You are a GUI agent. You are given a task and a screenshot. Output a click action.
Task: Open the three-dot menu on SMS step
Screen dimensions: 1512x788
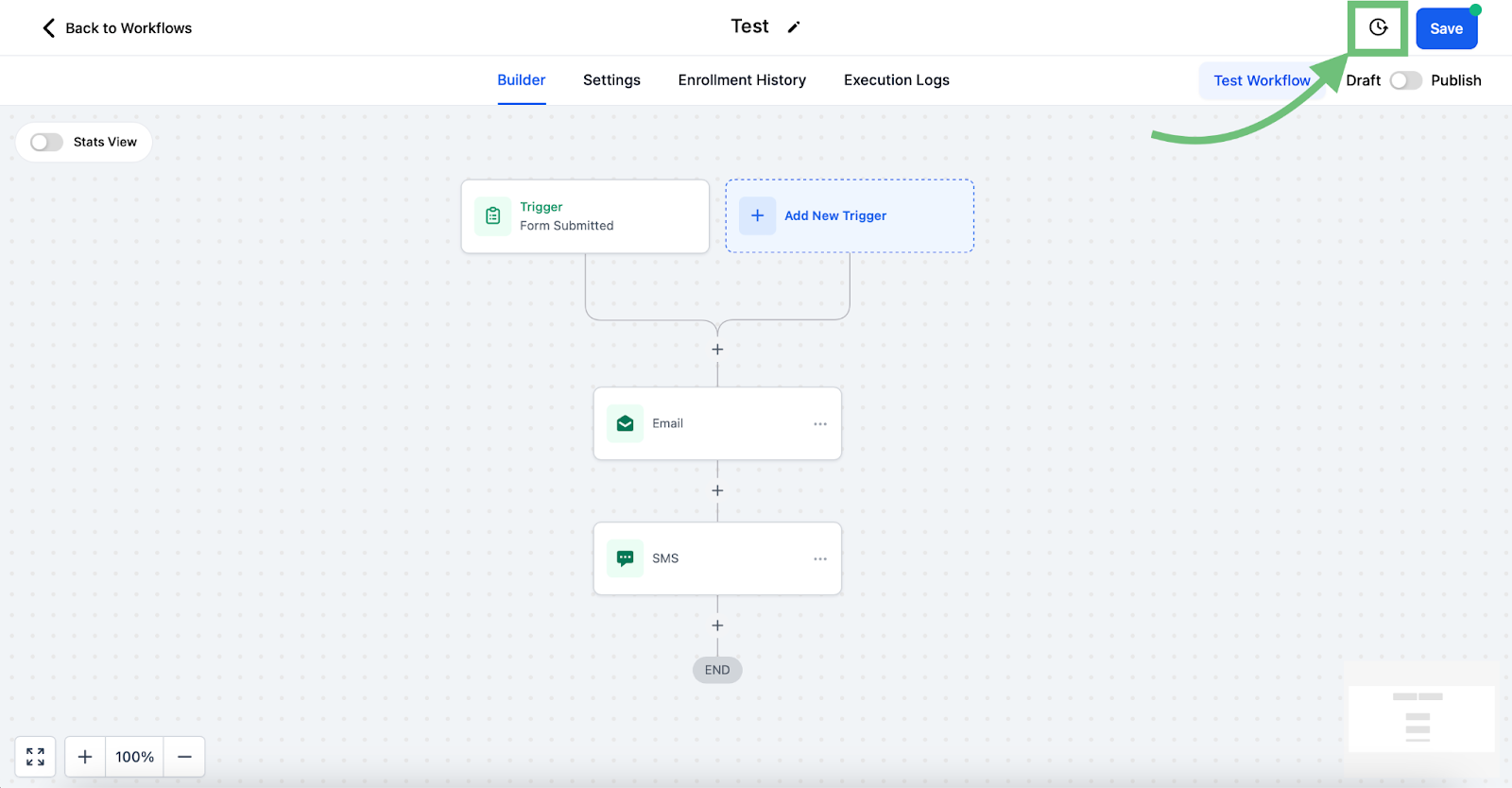tap(820, 559)
